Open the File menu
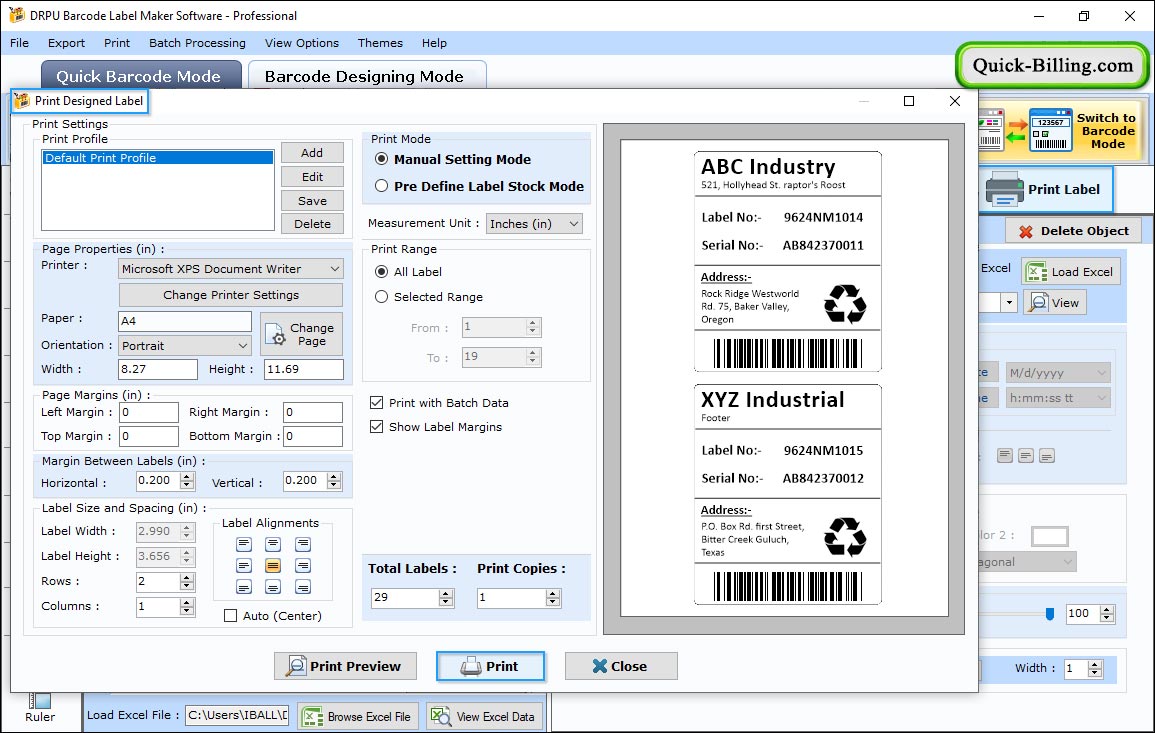This screenshot has width=1155, height=733. coord(19,43)
